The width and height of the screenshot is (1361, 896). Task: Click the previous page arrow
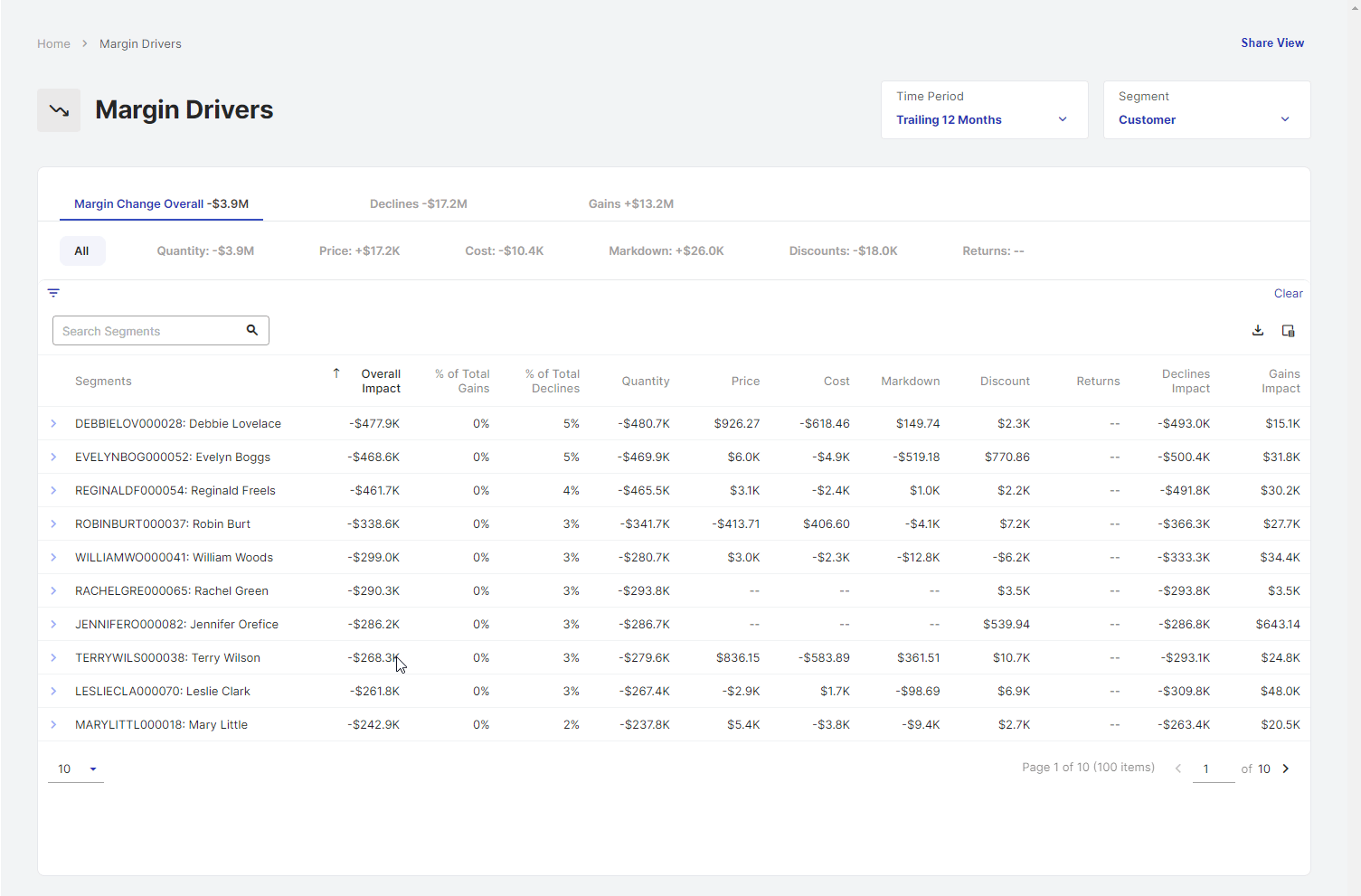tap(1178, 769)
